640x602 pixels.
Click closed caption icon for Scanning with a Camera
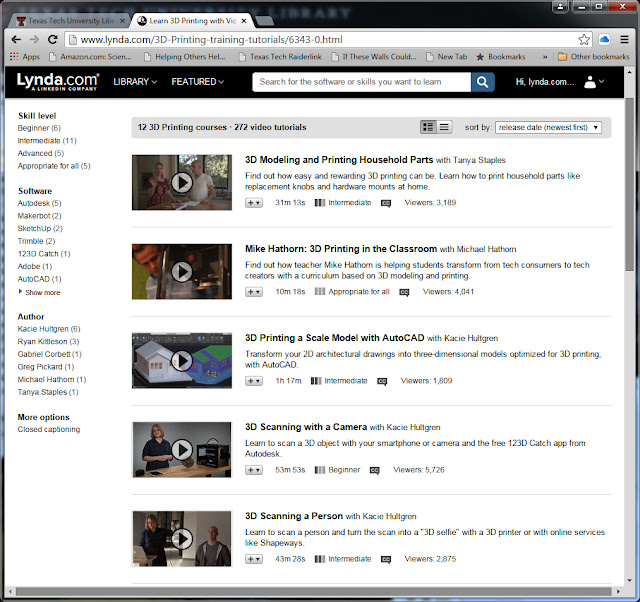tap(375, 471)
